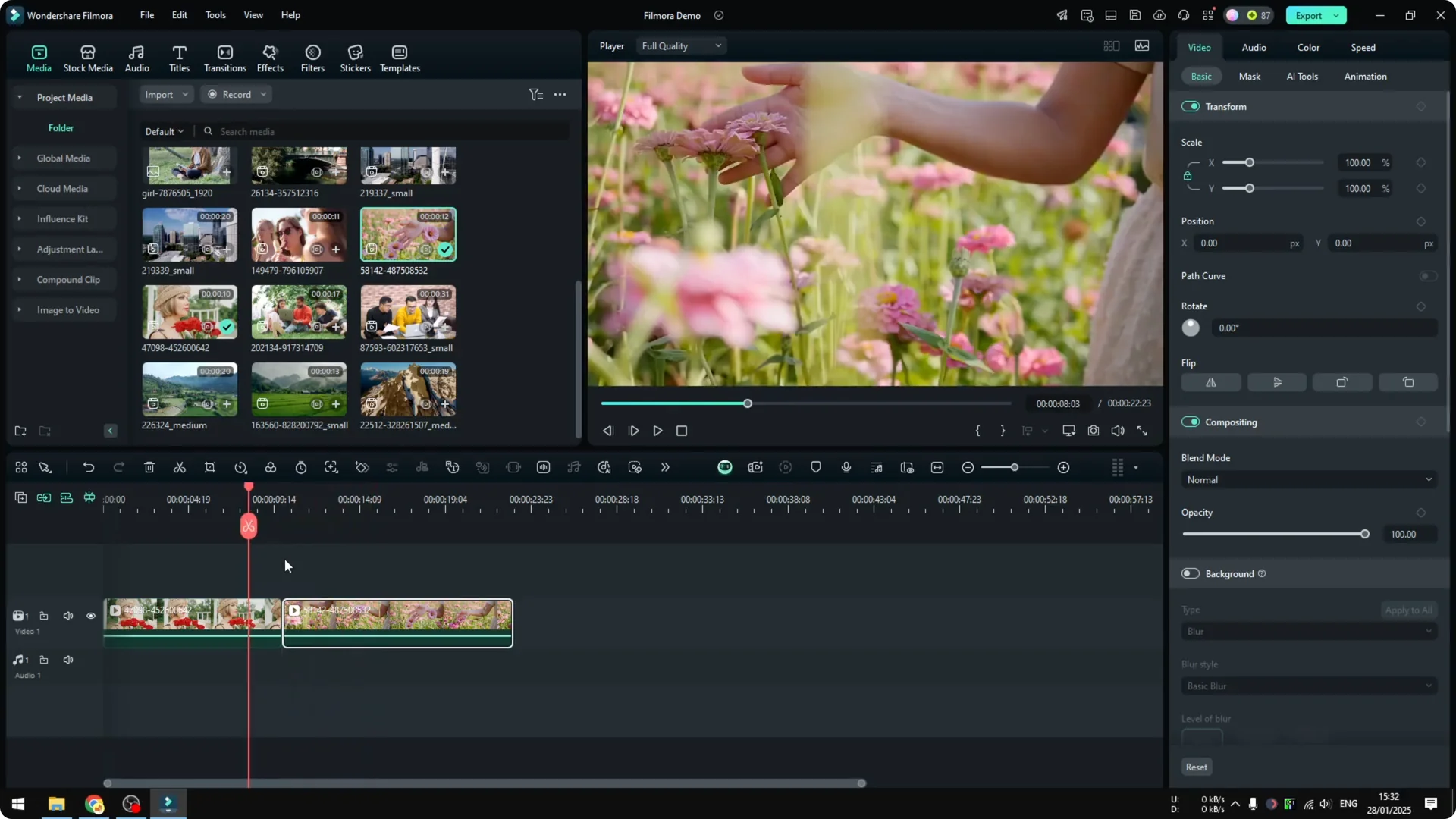Select the voiceover microphone icon

click(x=846, y=467)
